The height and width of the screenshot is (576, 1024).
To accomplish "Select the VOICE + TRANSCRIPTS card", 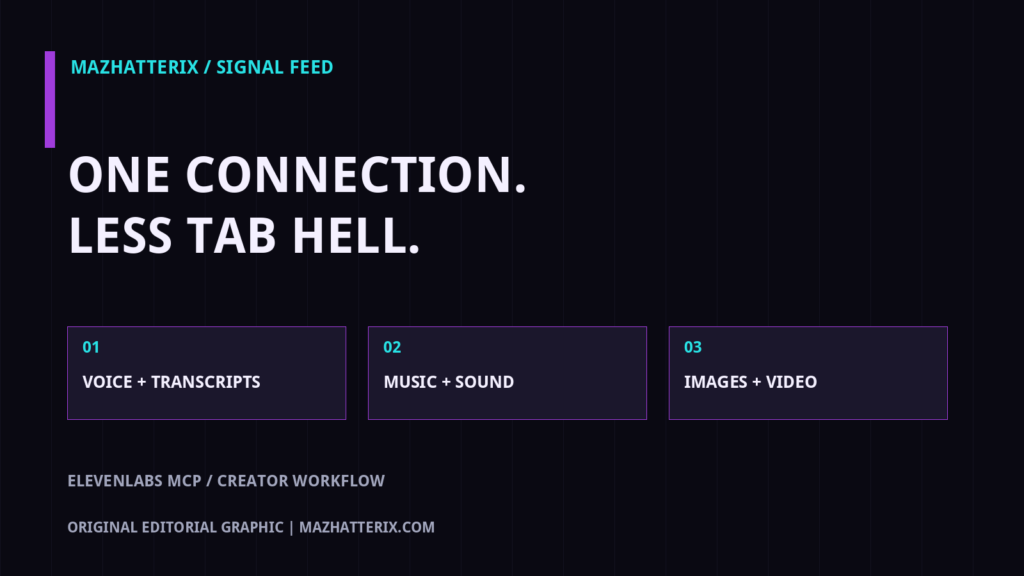I will click(x=206, y=373).
